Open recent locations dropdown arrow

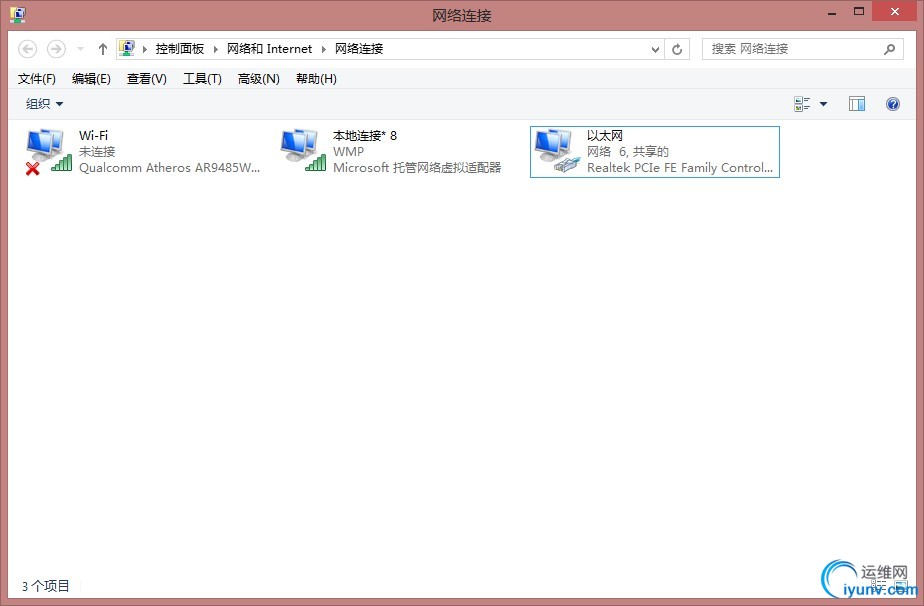(x=81, y=49)
